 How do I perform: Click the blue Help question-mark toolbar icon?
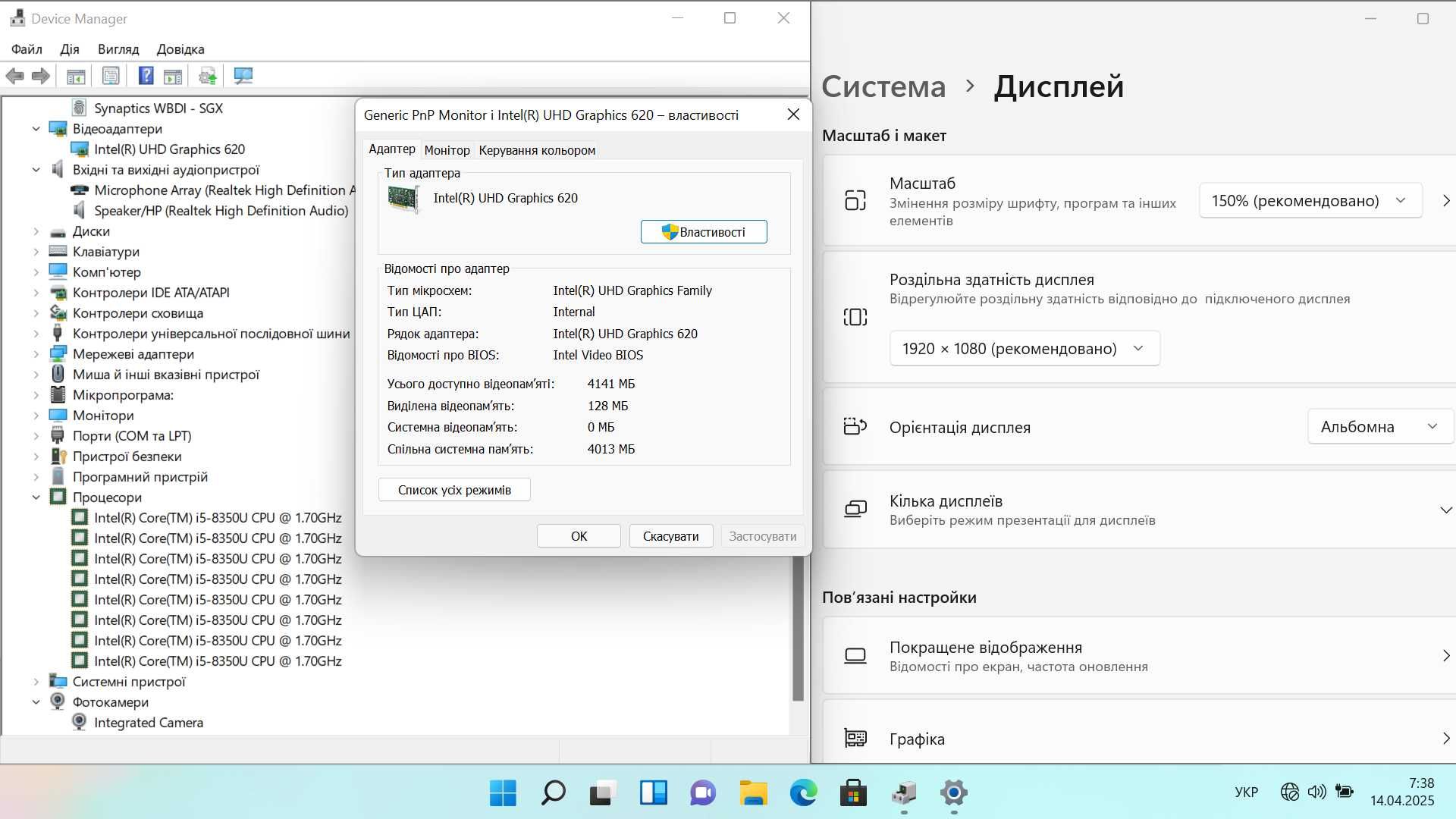146,76
